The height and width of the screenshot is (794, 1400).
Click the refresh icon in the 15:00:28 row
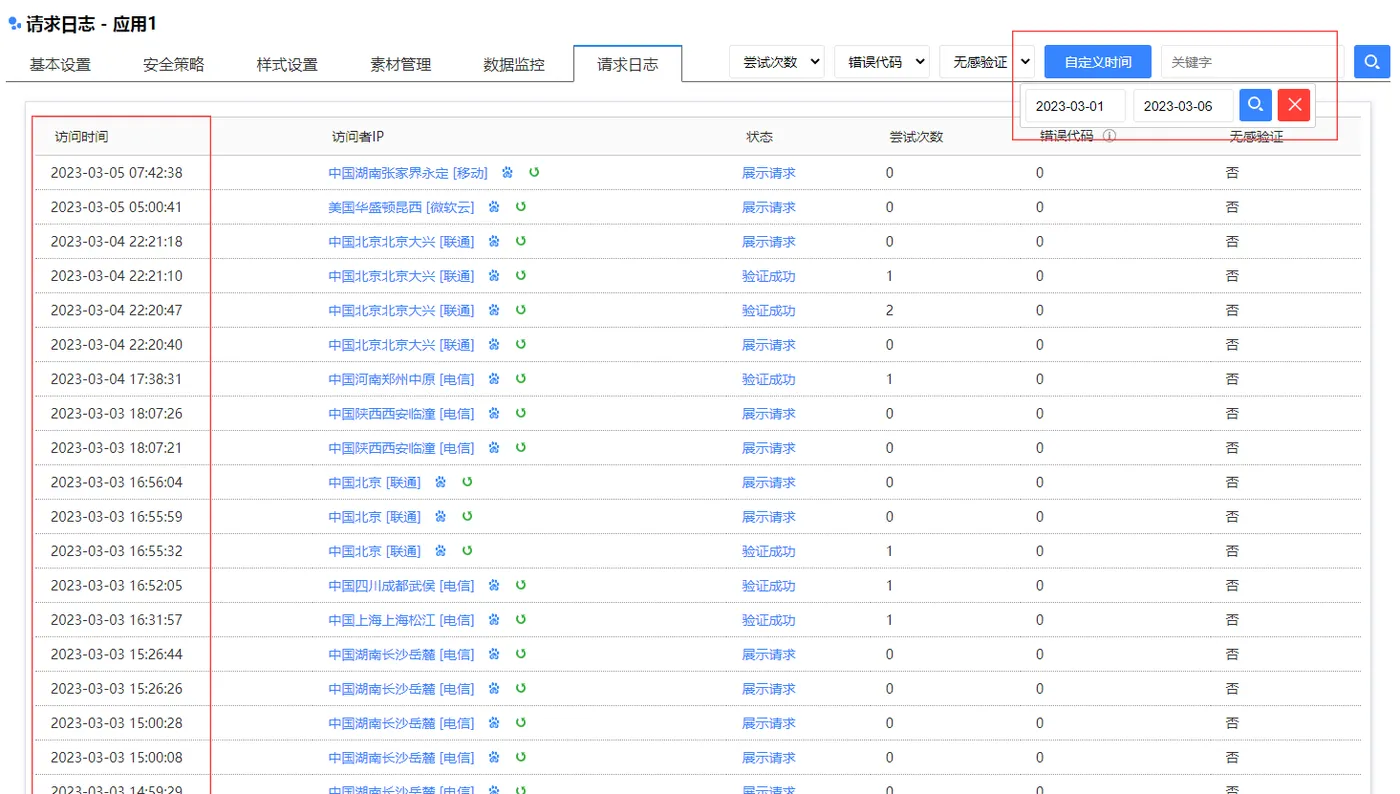point(521,723)
